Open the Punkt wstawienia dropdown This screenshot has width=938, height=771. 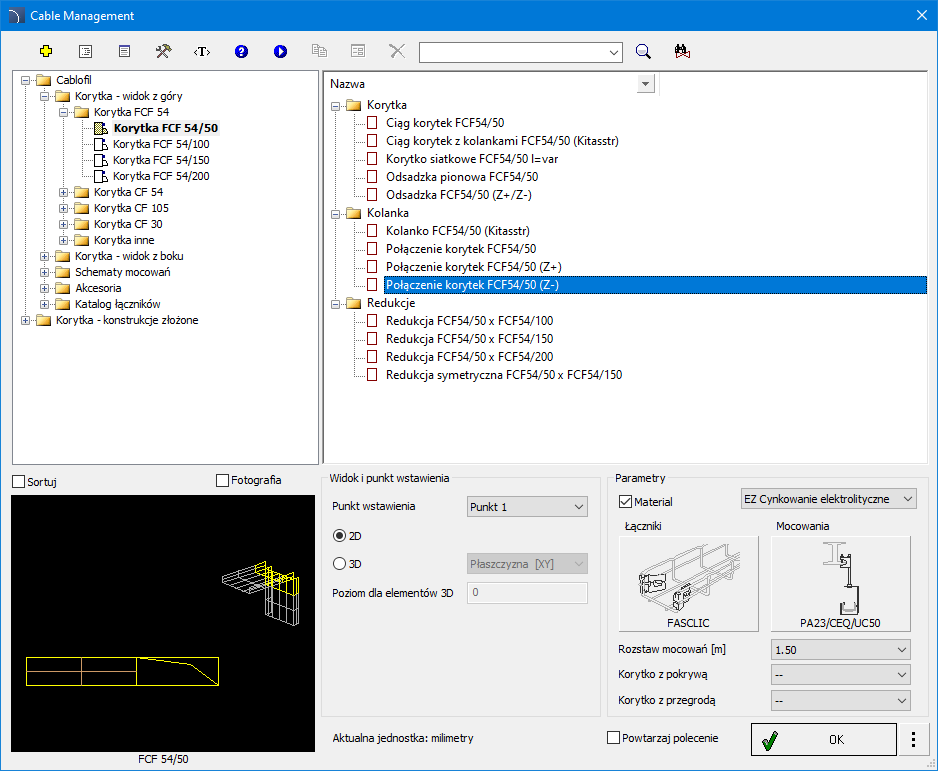(x=527, y=507)
